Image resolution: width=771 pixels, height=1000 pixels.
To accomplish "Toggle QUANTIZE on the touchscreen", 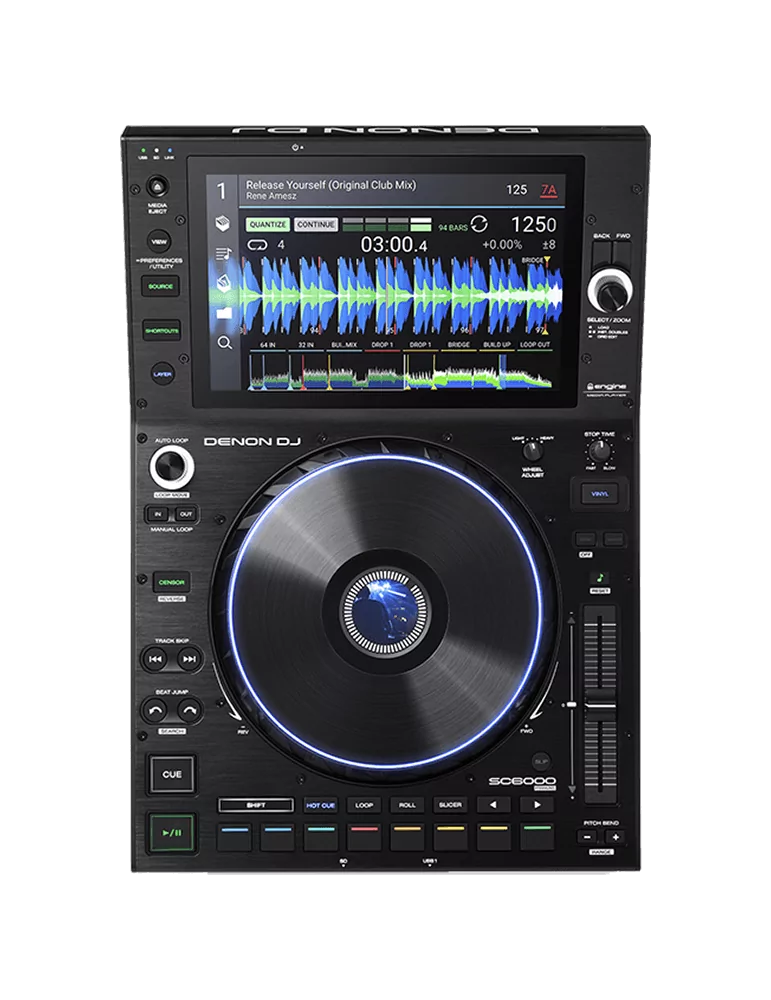I will (268, 224).
